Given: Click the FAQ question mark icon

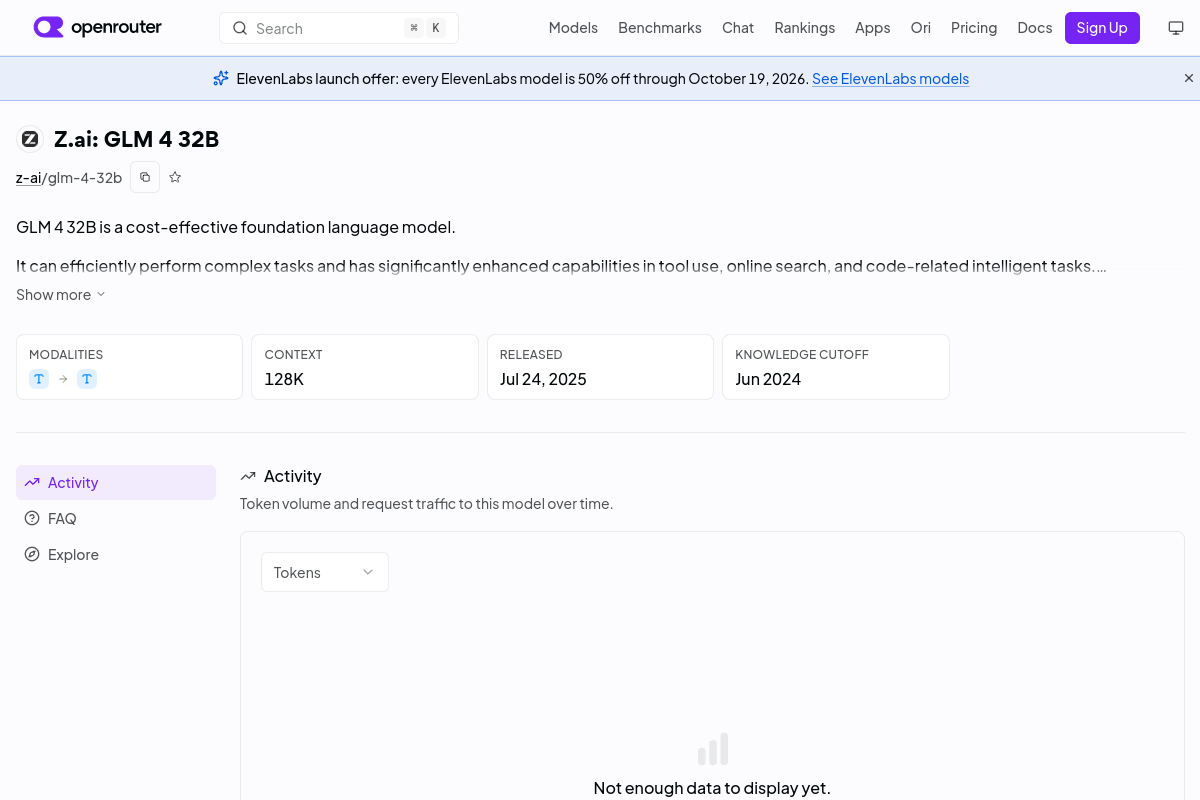Looking at the screenshot, I should (32, 518).
